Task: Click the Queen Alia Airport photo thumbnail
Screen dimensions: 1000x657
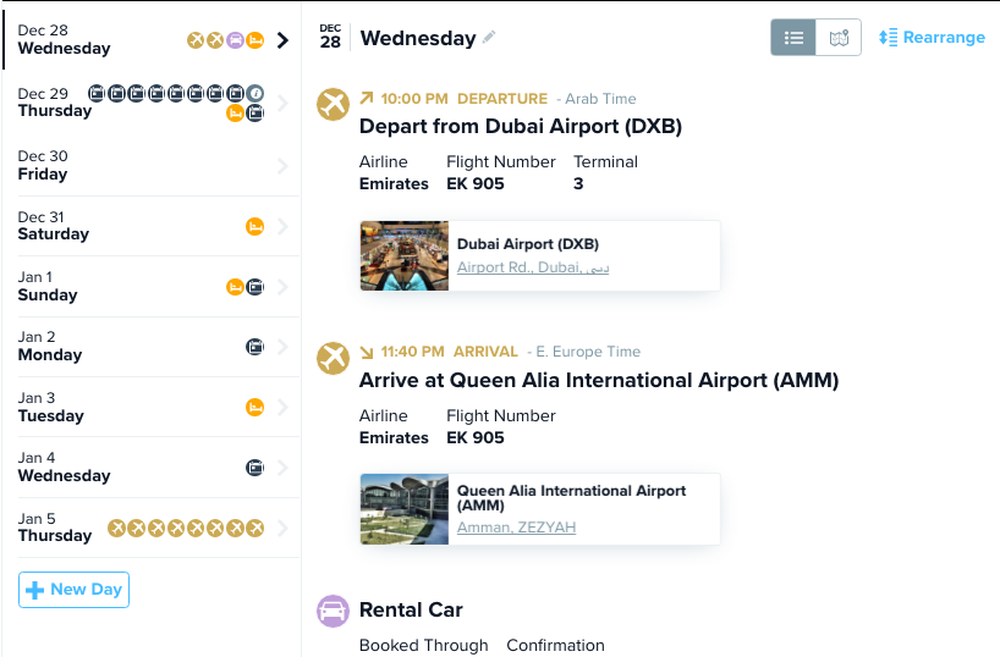Action: click(404, 509)
